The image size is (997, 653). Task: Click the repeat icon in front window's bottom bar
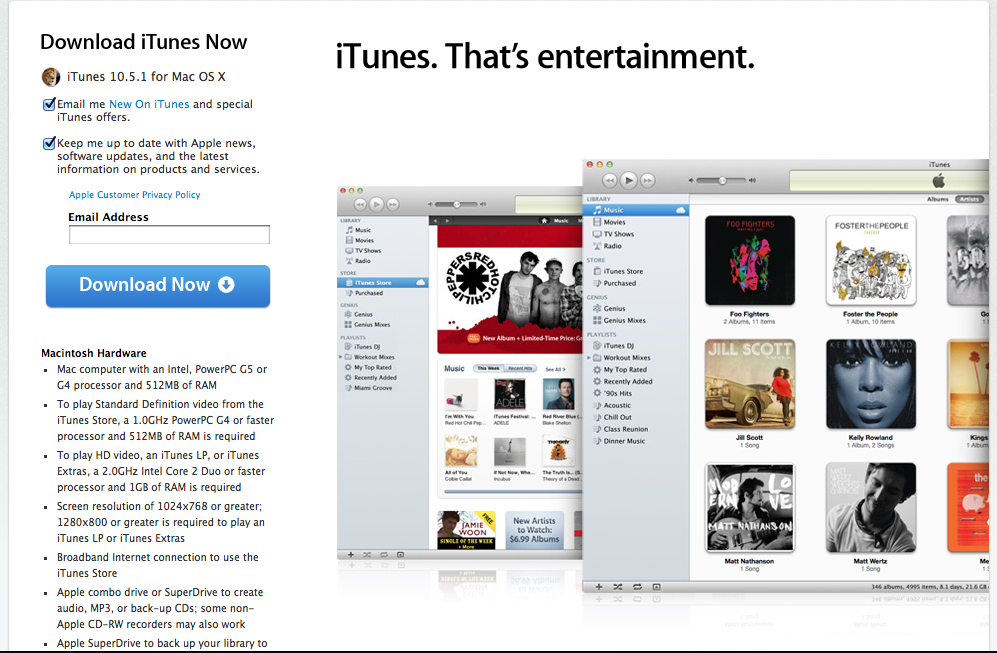(637, 586)
